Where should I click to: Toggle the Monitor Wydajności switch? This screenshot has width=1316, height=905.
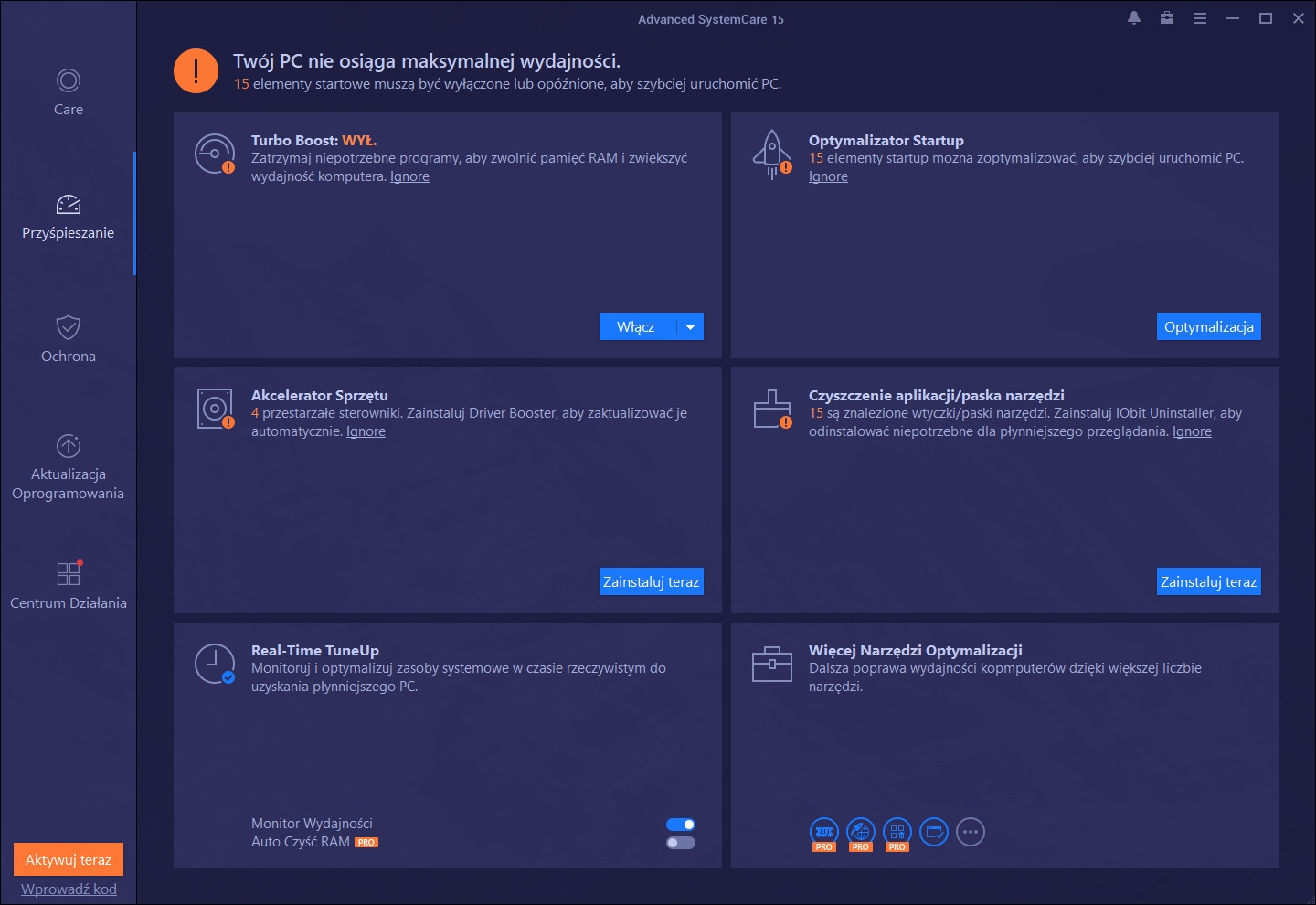681,825
